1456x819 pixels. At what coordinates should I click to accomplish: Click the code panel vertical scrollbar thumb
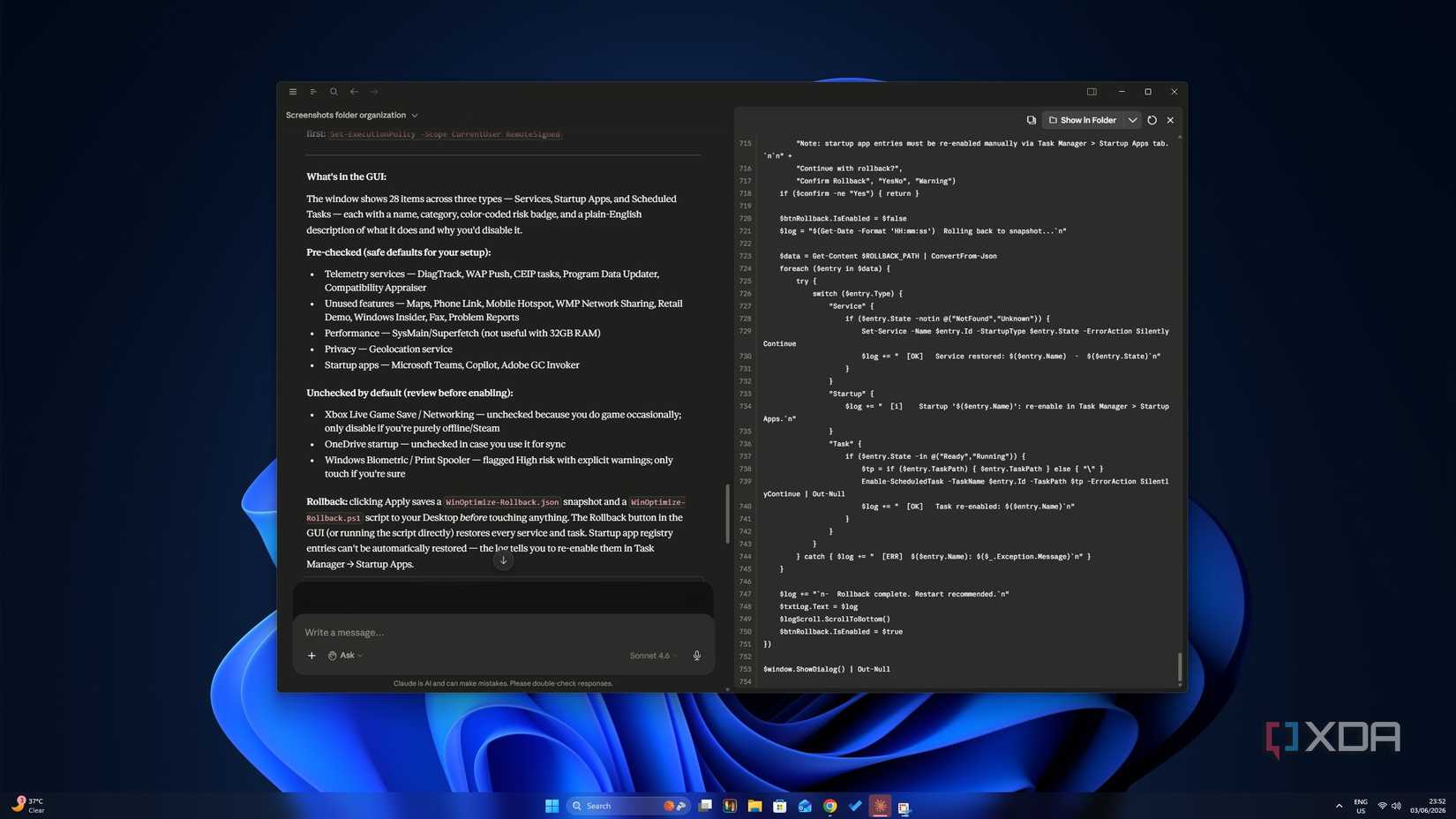(x=1180, y=667)
